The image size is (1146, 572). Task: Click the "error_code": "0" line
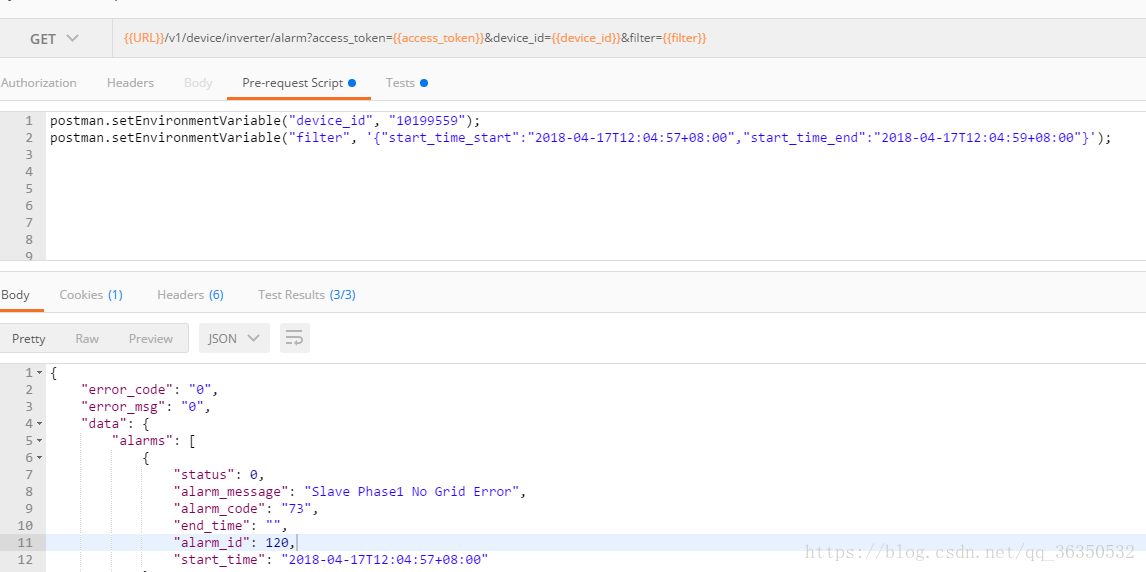coord(150,390)
